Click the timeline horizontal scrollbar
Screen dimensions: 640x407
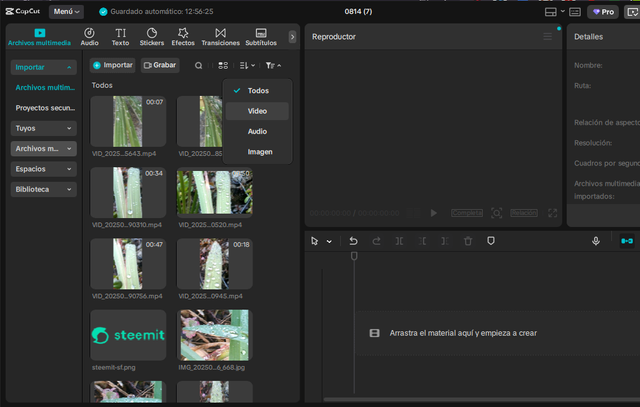coord(482,399)
